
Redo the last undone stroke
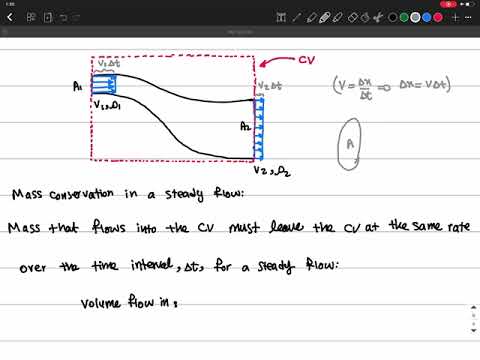coord(76,17)
